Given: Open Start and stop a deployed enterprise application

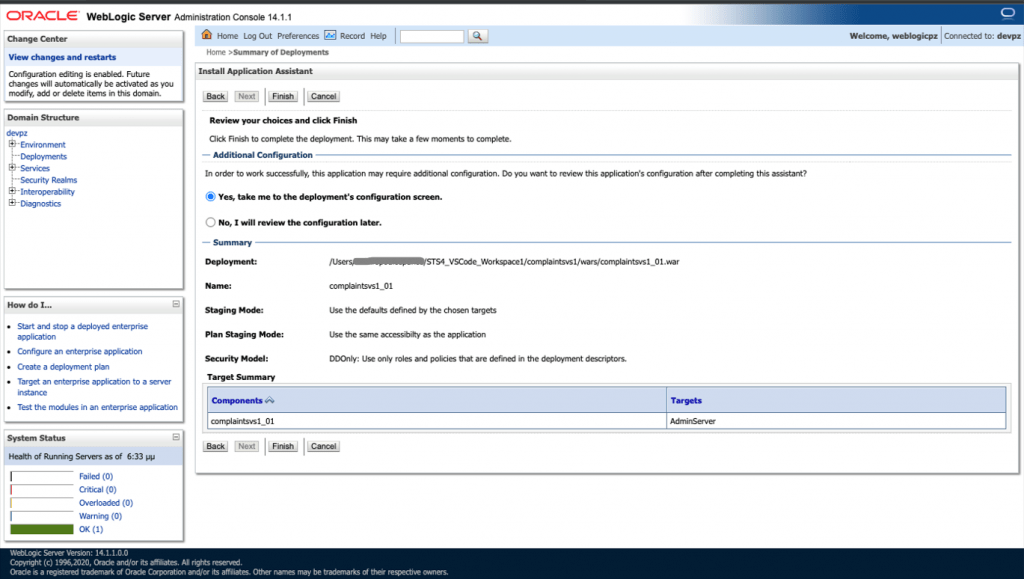Looking at the screenshot, I should point(82,332).
